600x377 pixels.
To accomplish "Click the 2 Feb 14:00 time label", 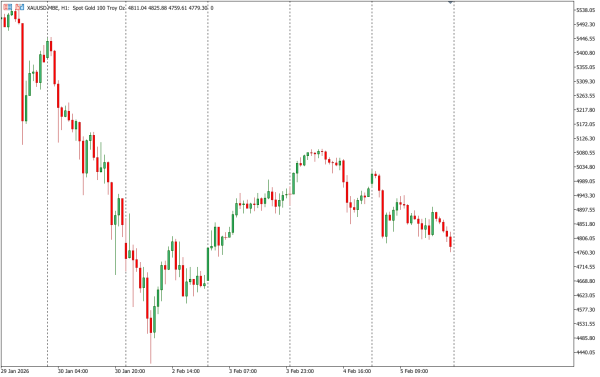I will [x=186, y=371].
